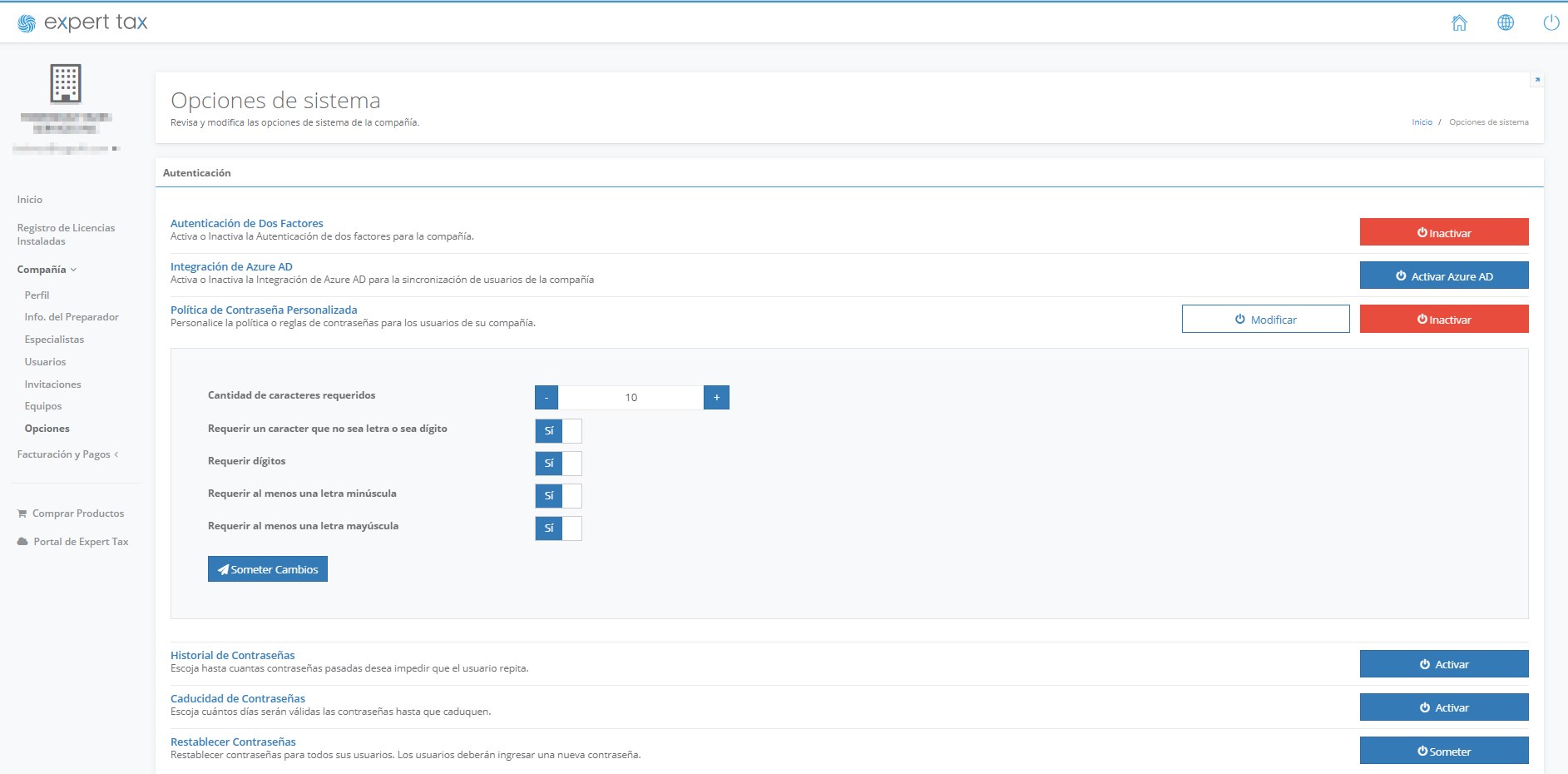Go to home via house icon
The height and width of the screenshot is (774, 1568).
click(1459, 22)
